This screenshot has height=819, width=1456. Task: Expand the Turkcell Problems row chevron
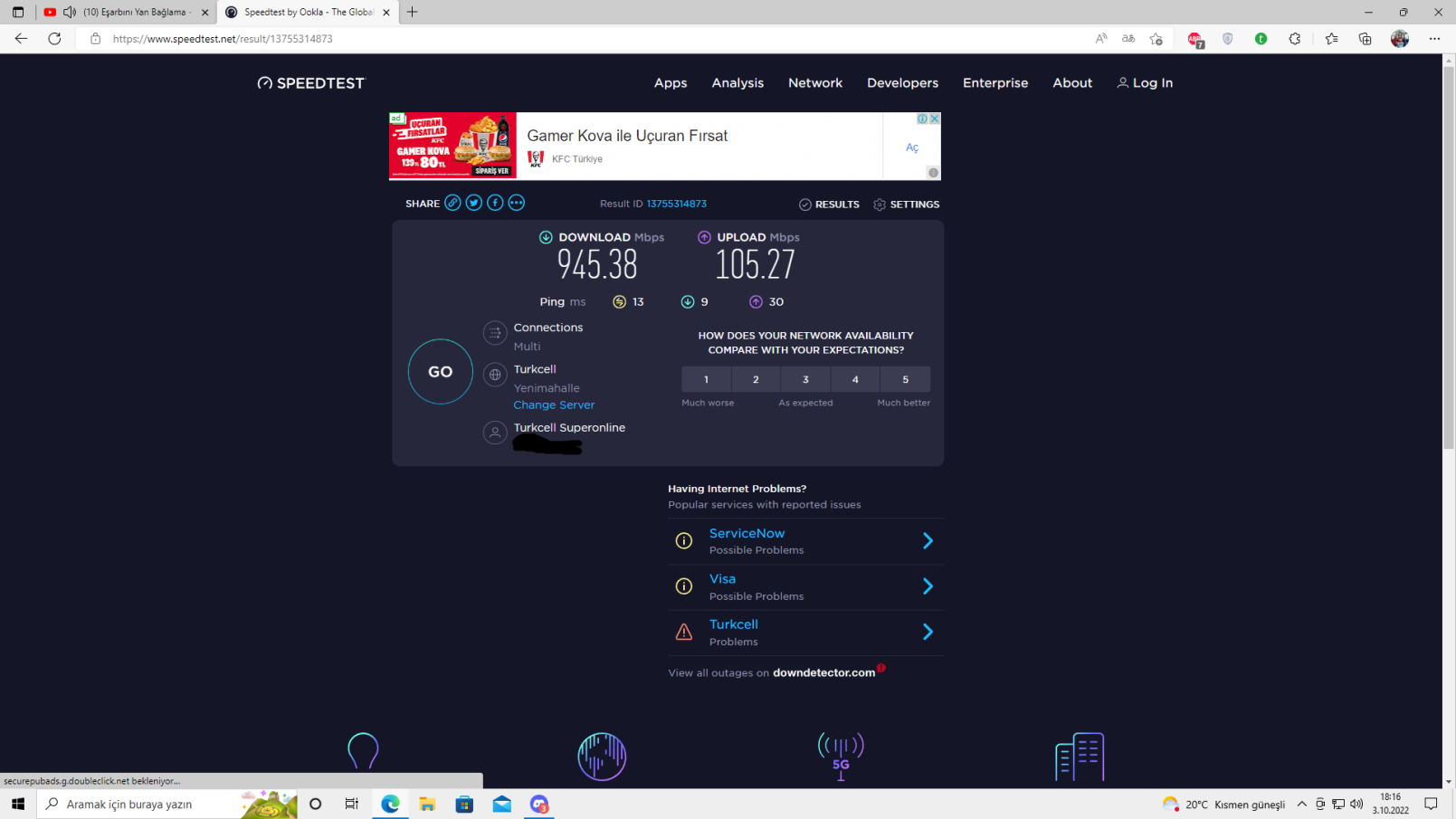tap(928, 632)
